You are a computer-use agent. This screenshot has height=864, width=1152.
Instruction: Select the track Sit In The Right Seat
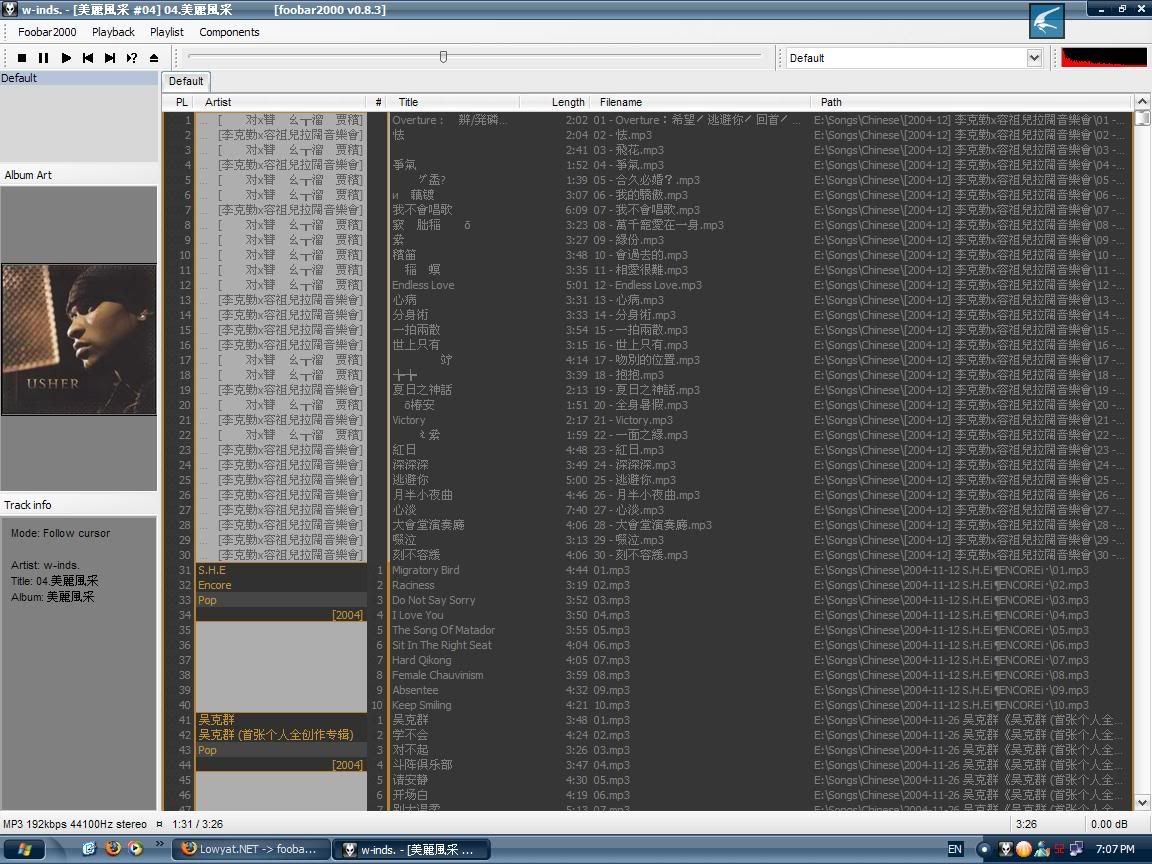(x=442, y=645)
